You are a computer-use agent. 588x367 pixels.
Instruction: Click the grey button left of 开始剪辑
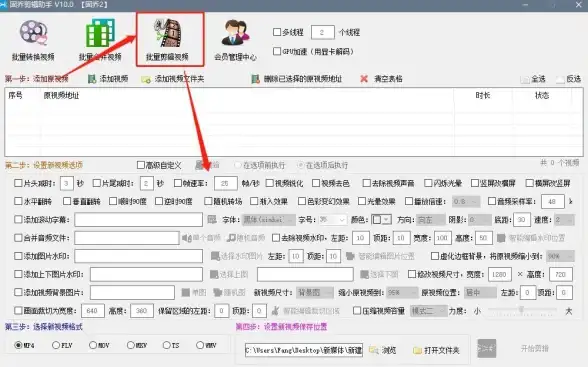[487, 349]
